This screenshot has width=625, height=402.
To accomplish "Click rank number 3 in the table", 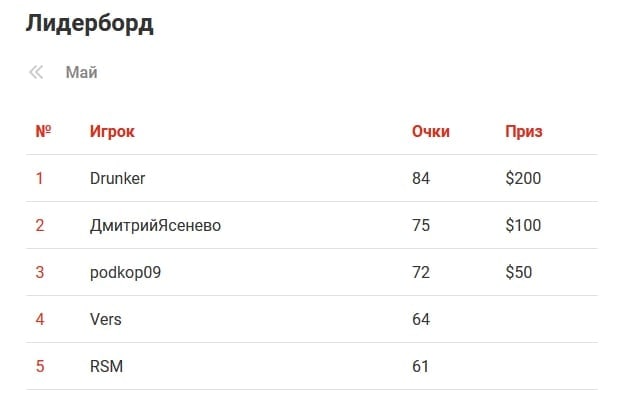I will 40,272.
